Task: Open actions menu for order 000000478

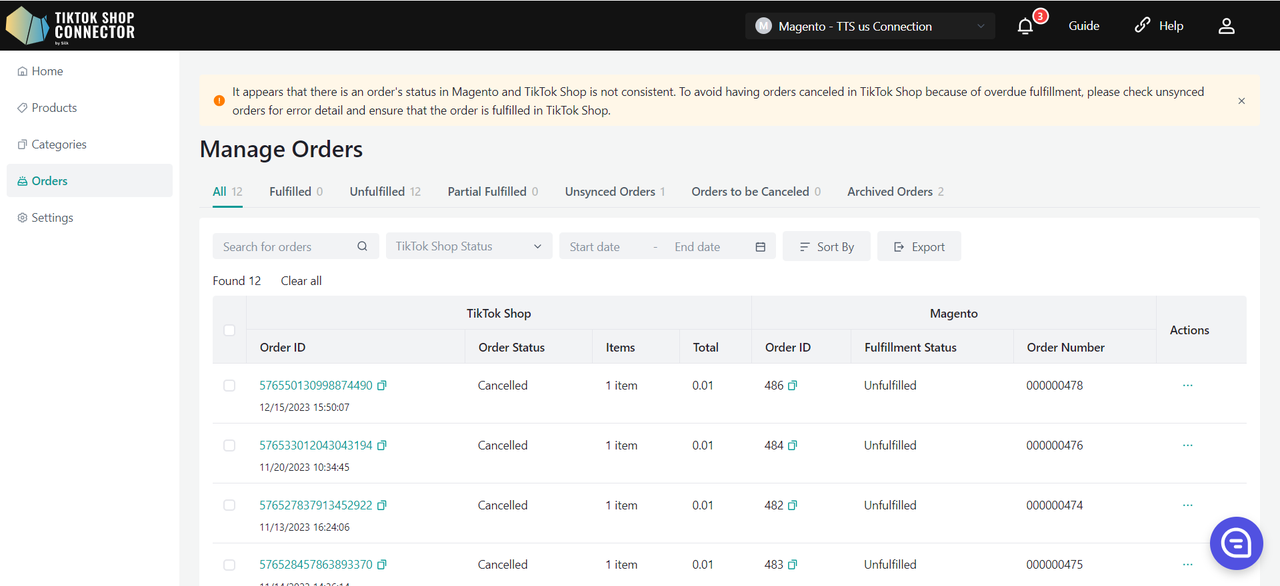Action: (1187, 385)
